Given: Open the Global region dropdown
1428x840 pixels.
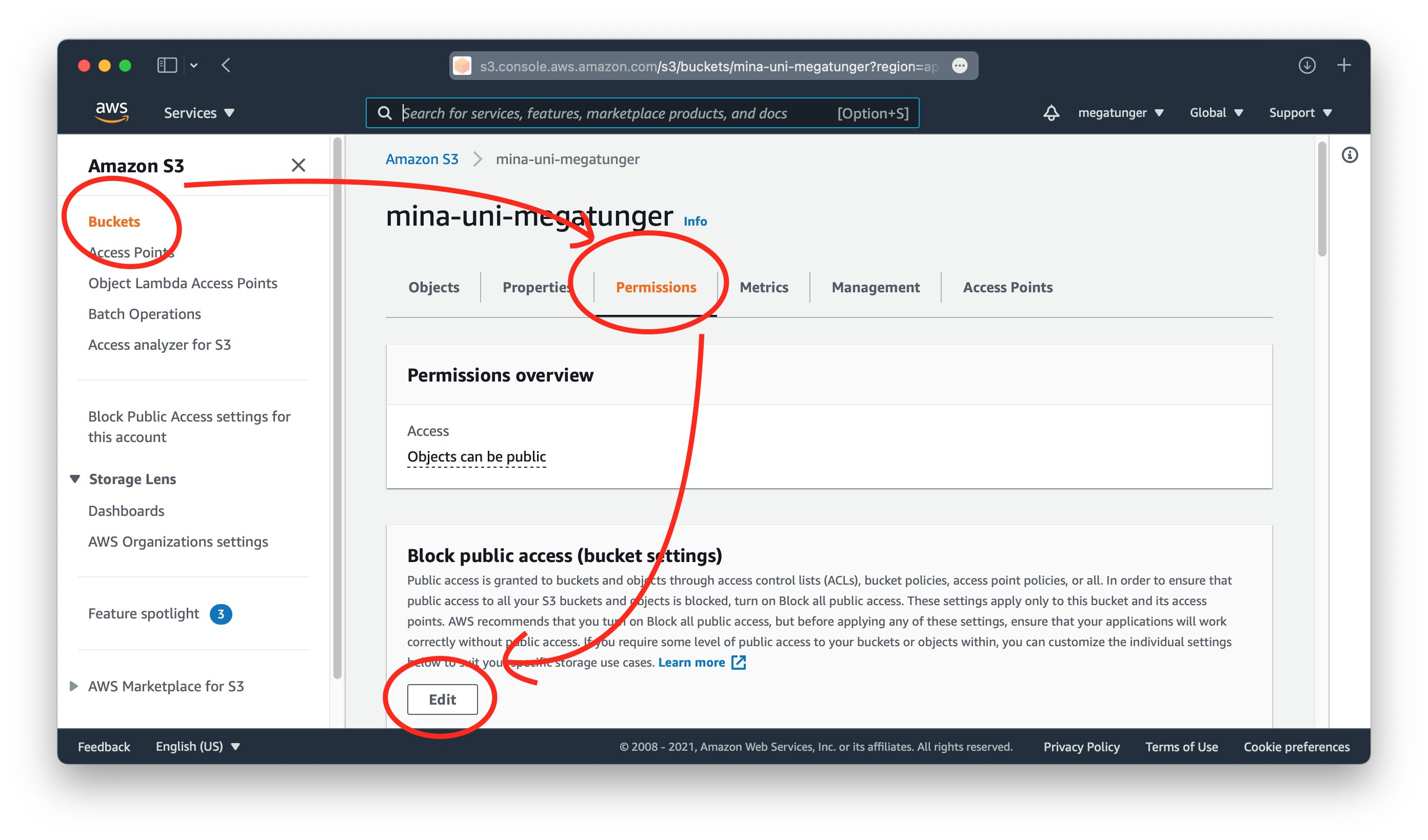Looking at the screenshot, I should point(1216,113).
